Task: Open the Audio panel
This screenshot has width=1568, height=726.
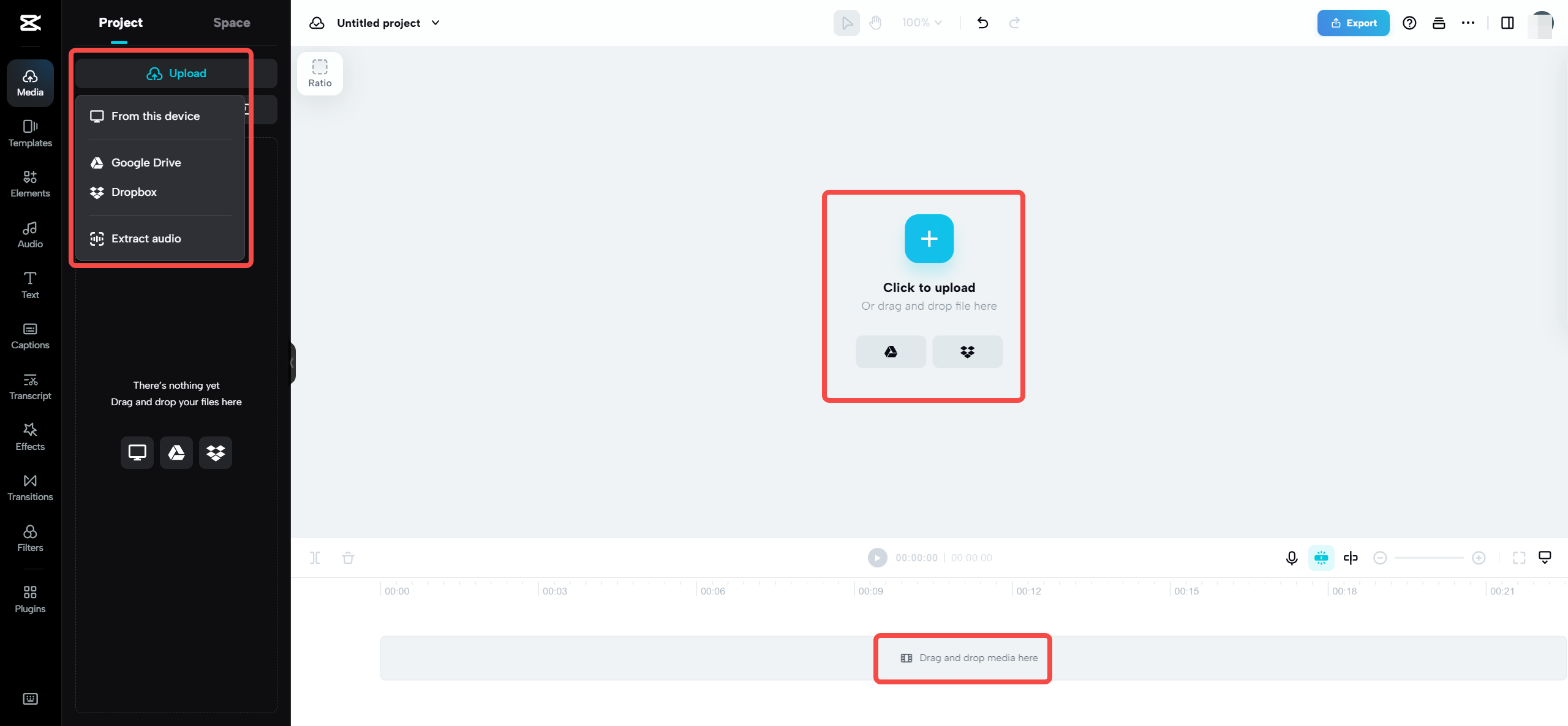Action: pyautogui.click(x=29, y=234)
